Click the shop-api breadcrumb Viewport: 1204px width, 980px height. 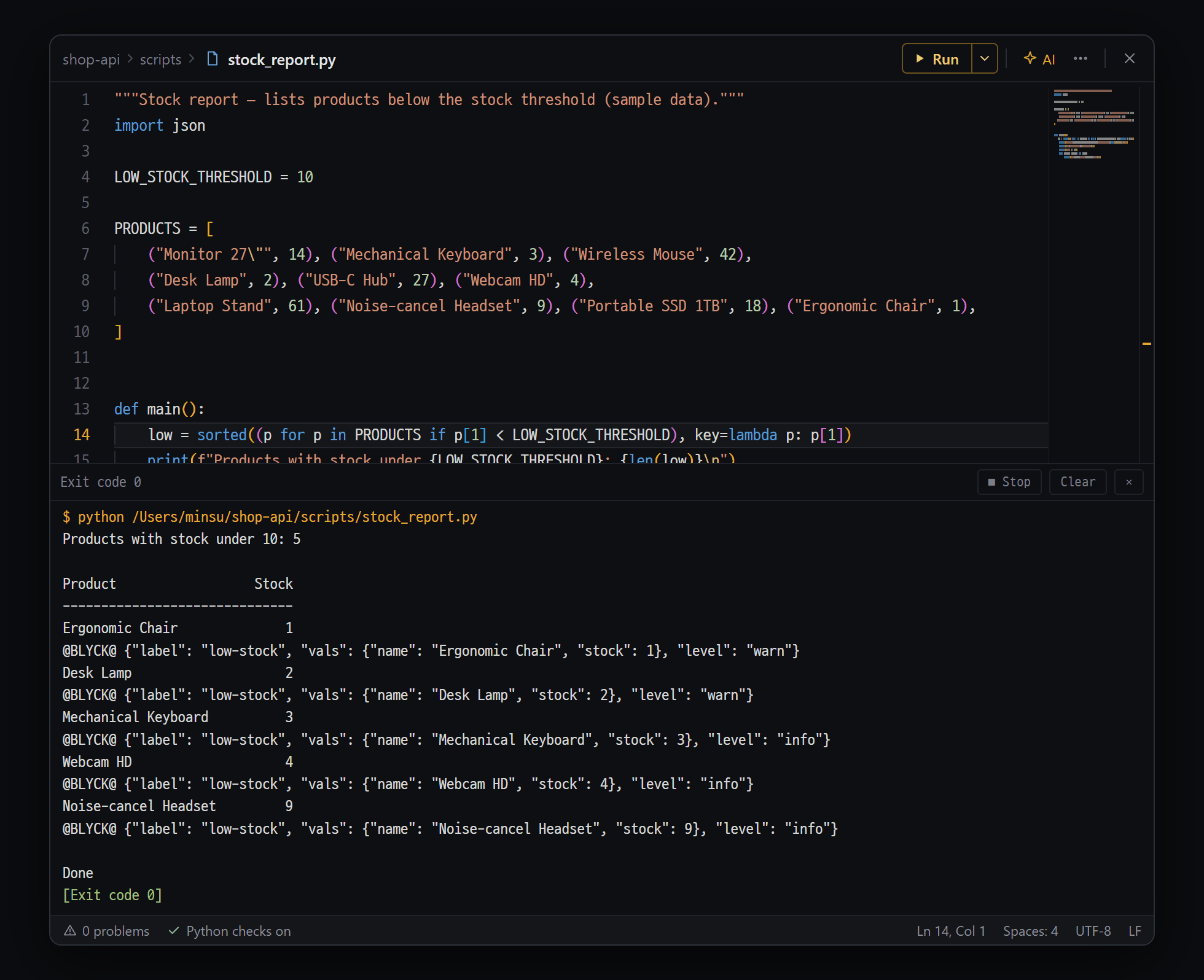pyautogui.click(x=91, y=60)
